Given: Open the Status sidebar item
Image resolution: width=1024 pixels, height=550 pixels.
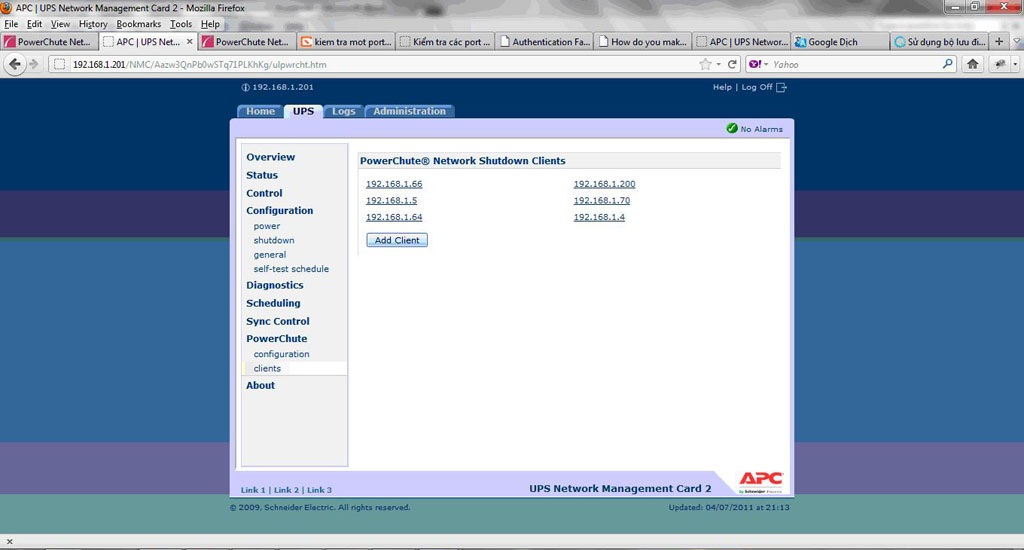Looking at the screenshot, I should click(x=262, y=175).
